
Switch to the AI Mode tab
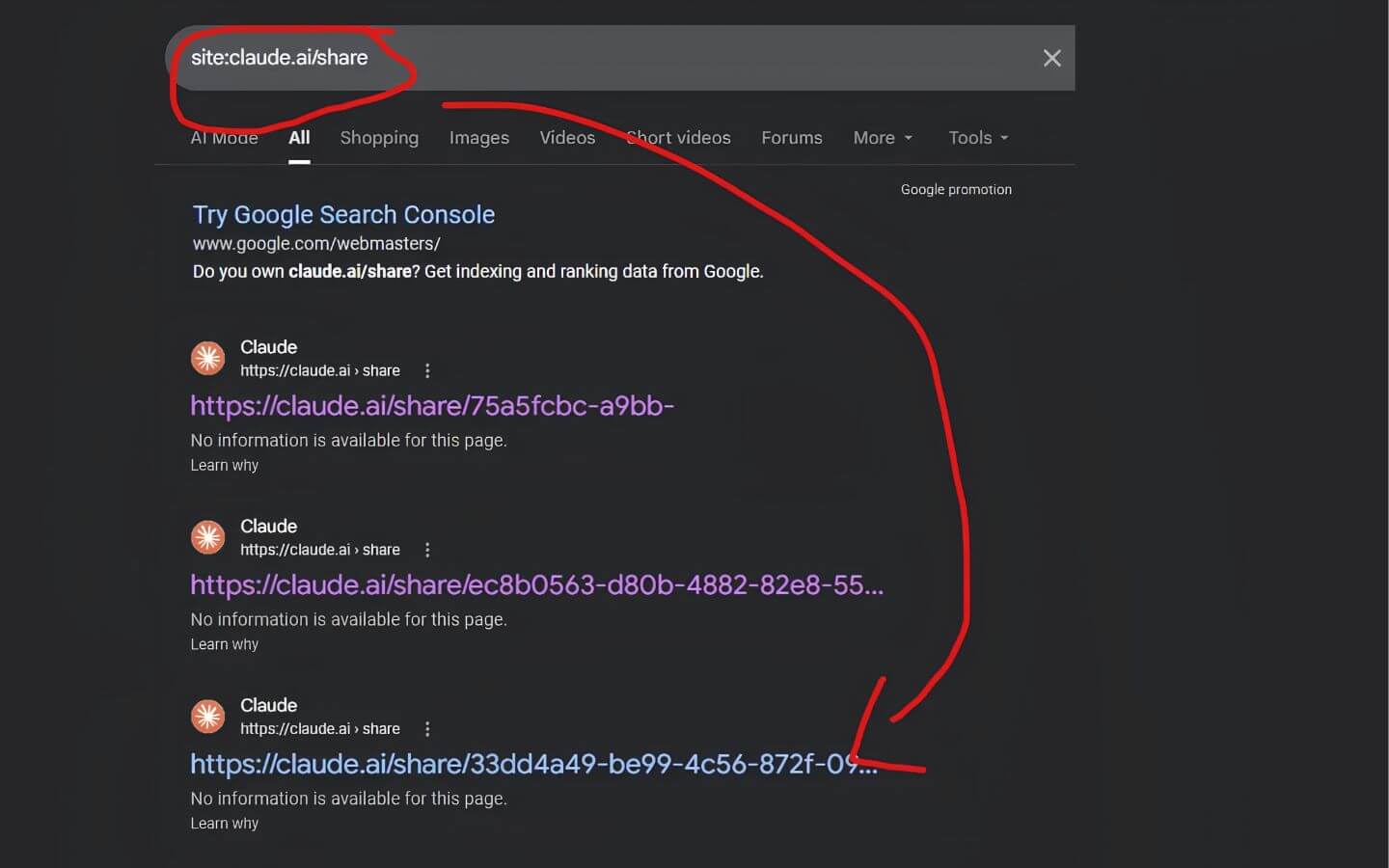pyautogui.click(x=224, y=138)
